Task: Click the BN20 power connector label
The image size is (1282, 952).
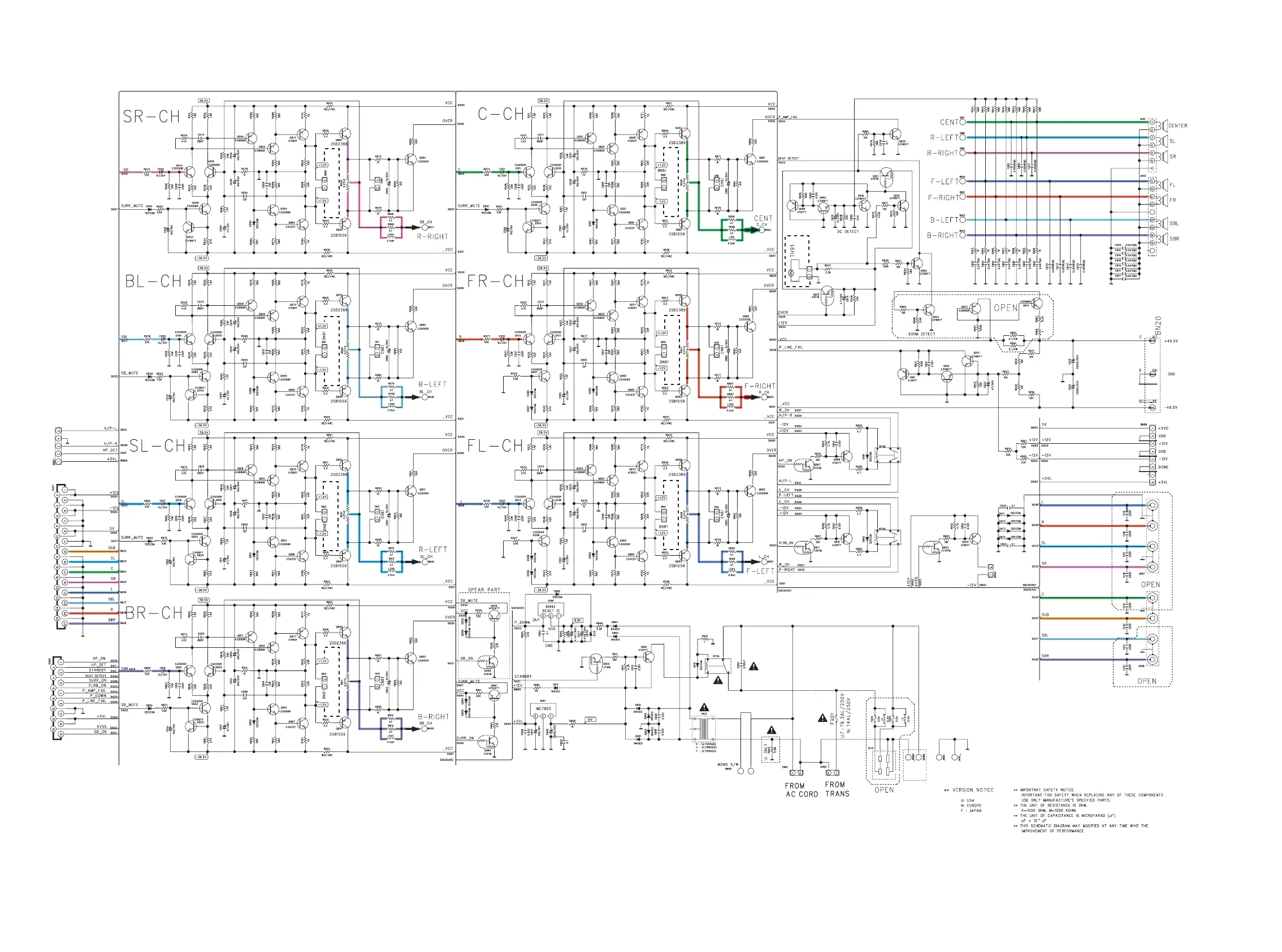Action: [x=1159, y=326]
